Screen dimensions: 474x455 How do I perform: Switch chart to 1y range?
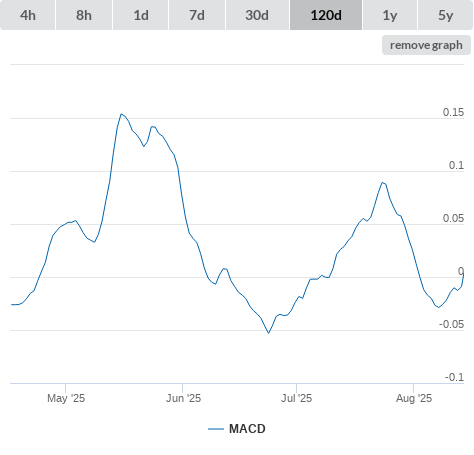(390, 15)
